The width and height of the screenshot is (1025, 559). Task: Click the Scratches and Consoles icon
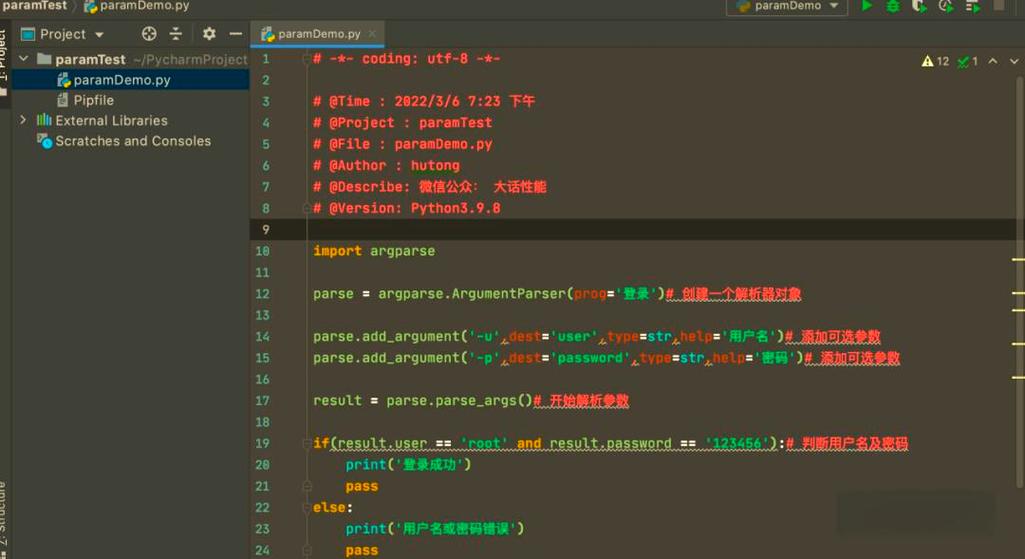click(44, 141)
